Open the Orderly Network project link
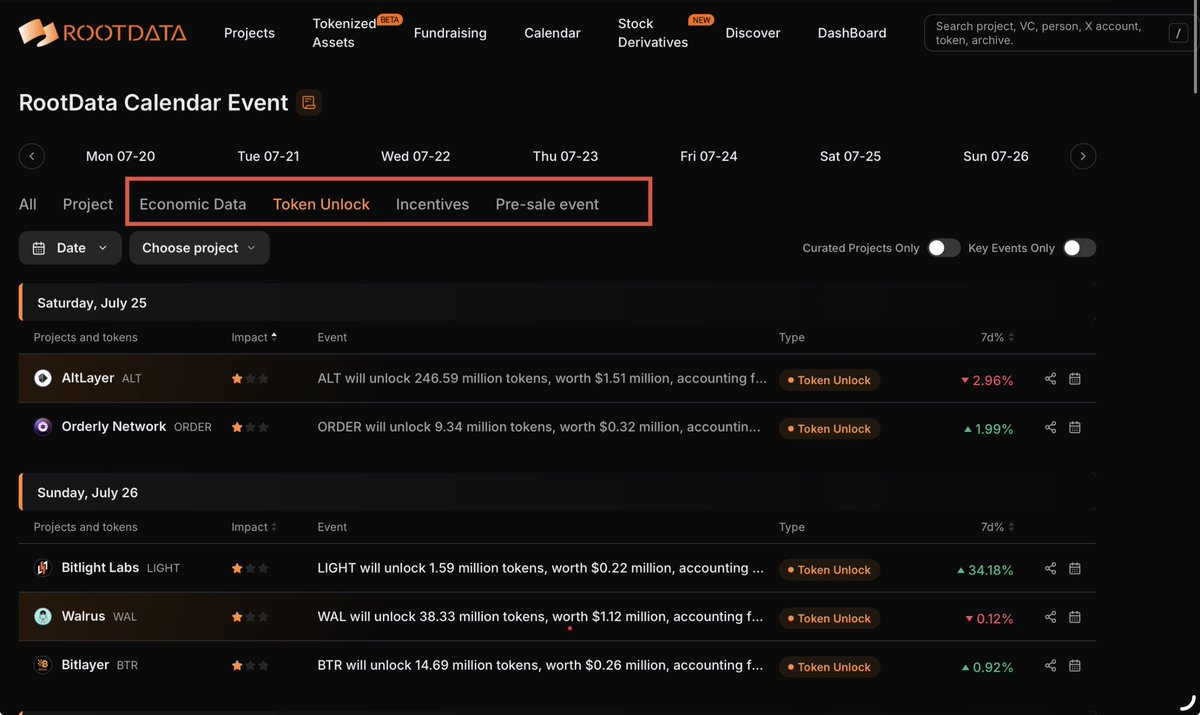The width and height of the screenshot is (1200, 715). coord(114,426)
